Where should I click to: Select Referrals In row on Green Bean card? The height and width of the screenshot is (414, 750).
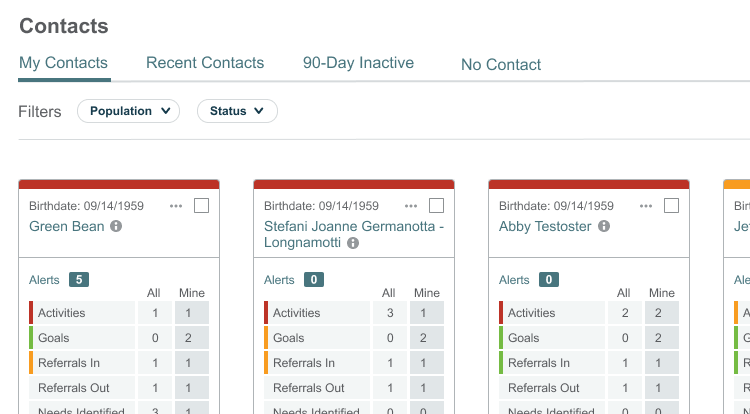click(119, 363)
